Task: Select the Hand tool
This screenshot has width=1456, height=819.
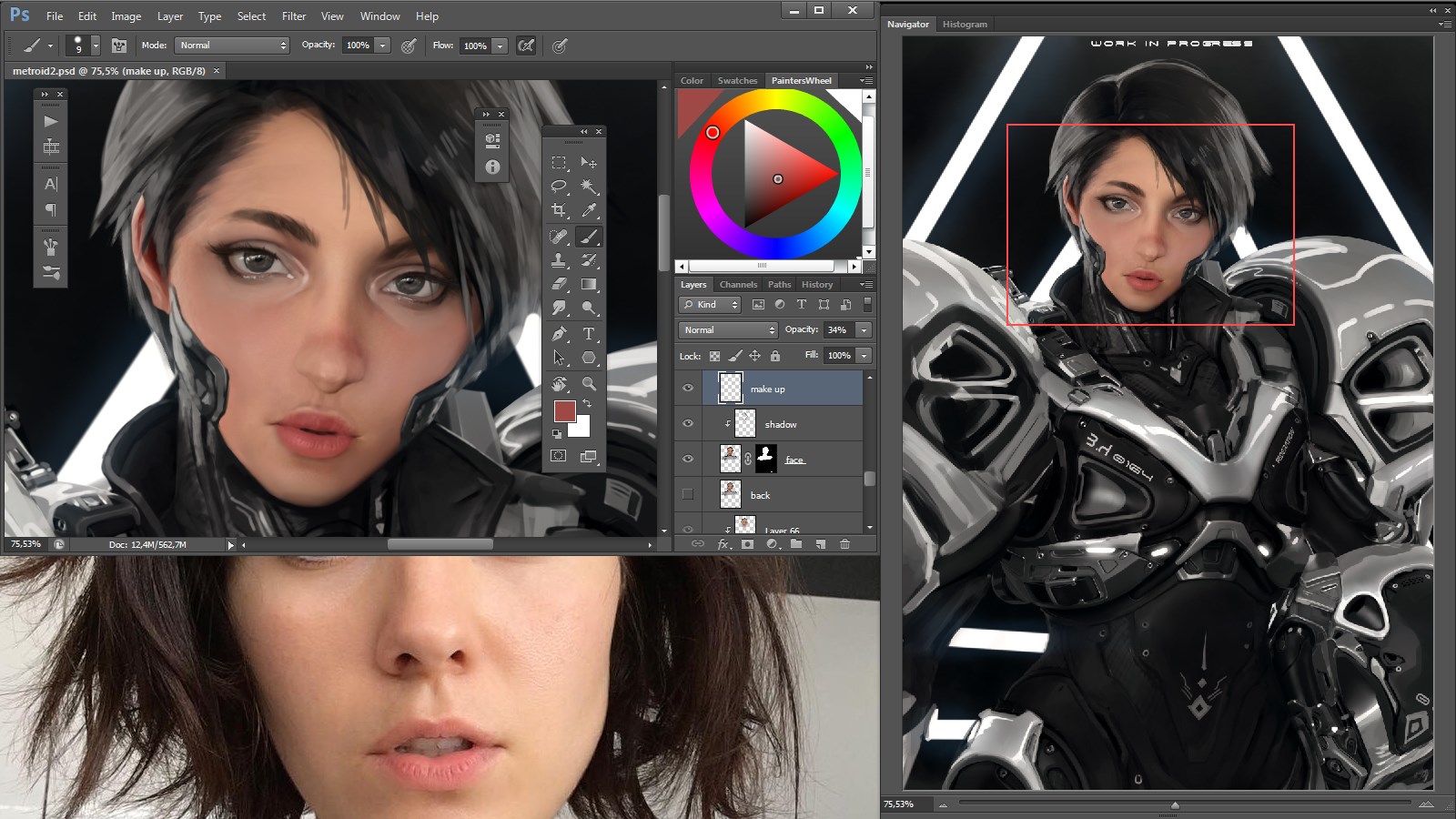Action: pyautogui.click(x=560, y=384)
